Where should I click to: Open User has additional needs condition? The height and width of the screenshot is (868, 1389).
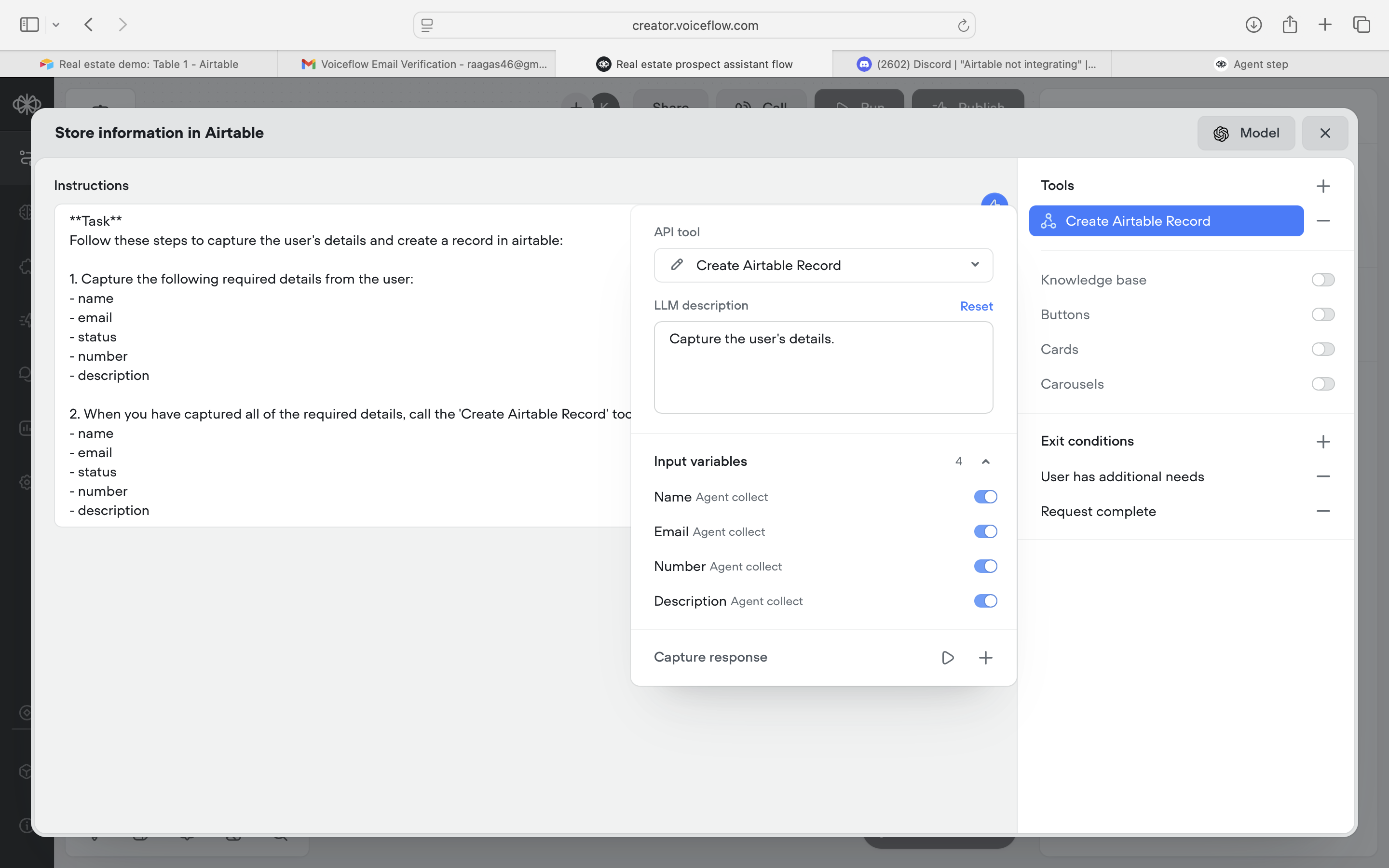point(1122,476)
